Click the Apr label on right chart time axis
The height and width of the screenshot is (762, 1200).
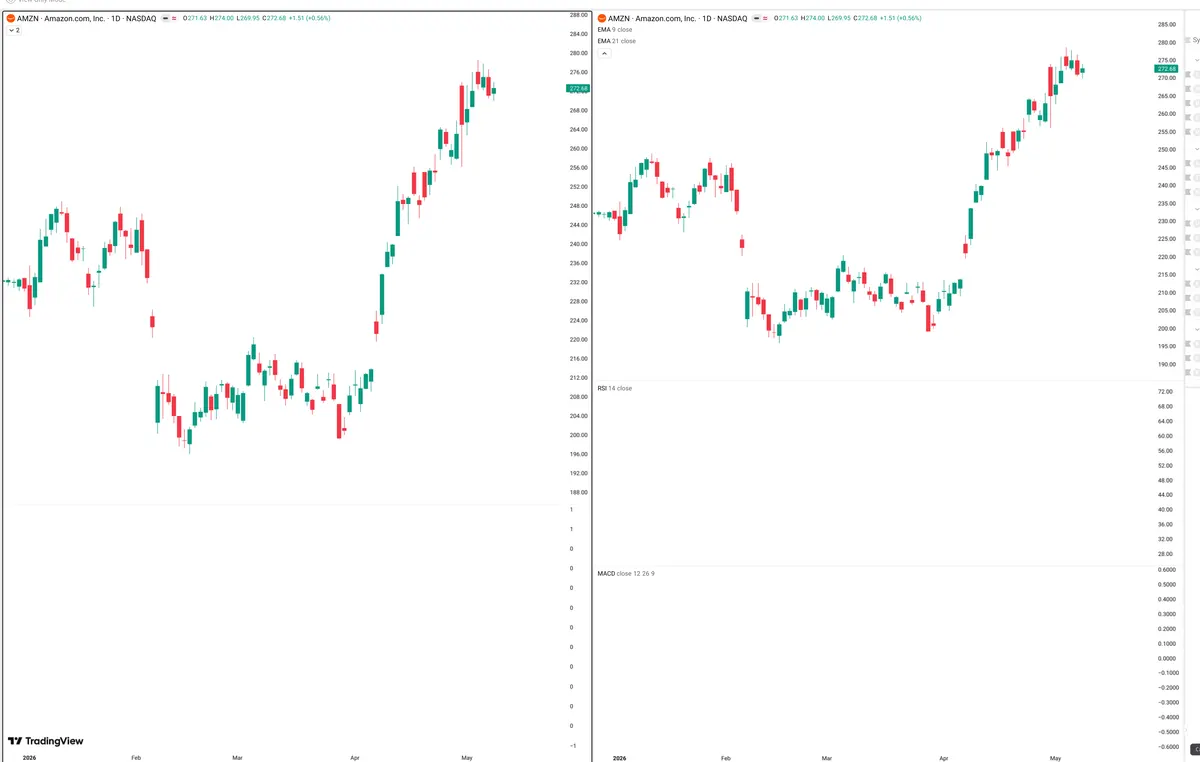point(943,759)
